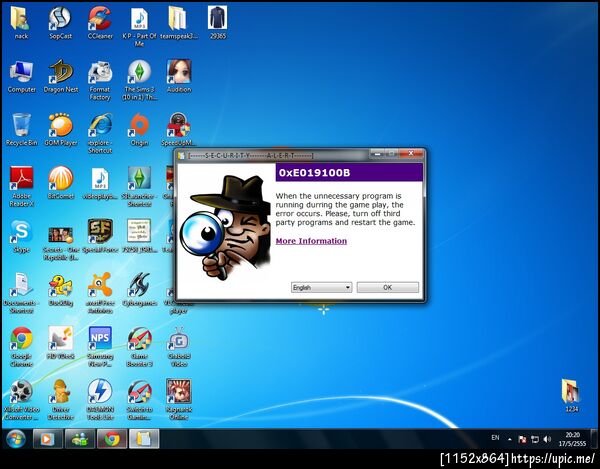The width and height of the screenshot is (600, 469).
Task: Launch Dragon Nest from the desktop
Action: (60, 77)
